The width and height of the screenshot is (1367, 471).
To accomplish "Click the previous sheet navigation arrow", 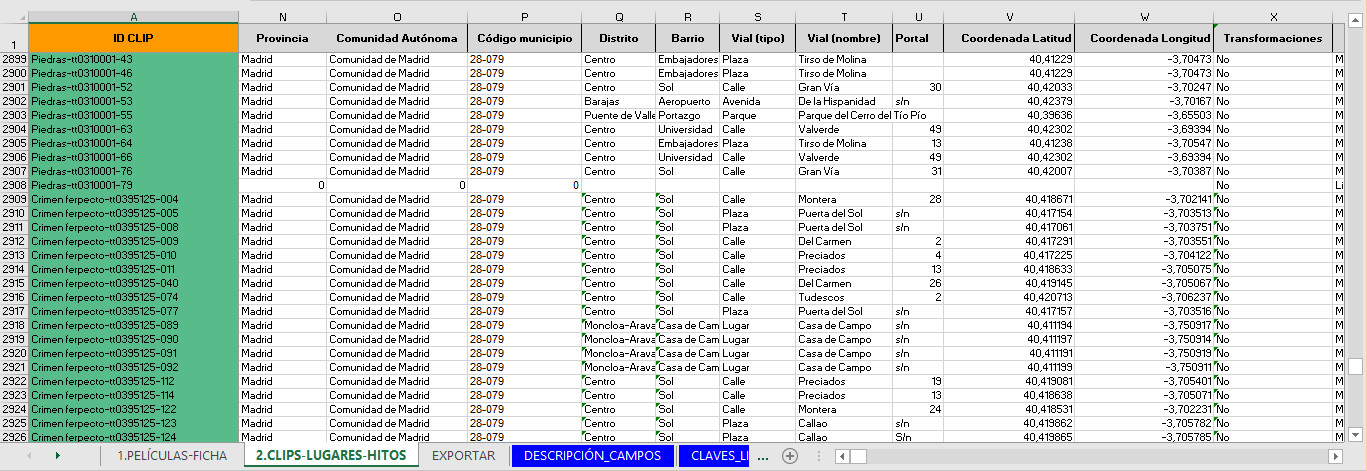I will coord(27,456).
